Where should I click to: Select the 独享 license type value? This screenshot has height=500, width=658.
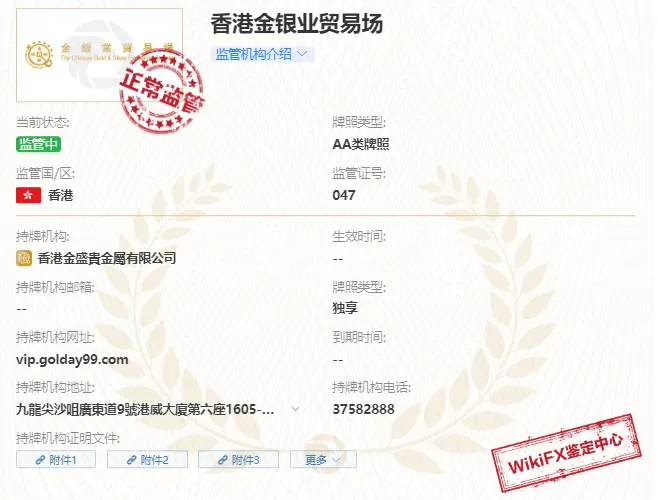345,308
